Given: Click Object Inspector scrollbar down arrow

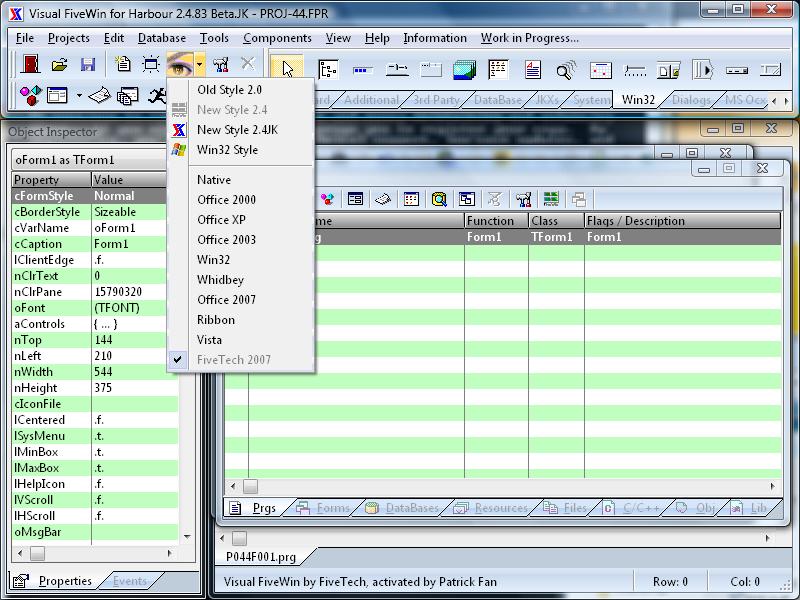Looking at the screenshot, I should point(186,538).
